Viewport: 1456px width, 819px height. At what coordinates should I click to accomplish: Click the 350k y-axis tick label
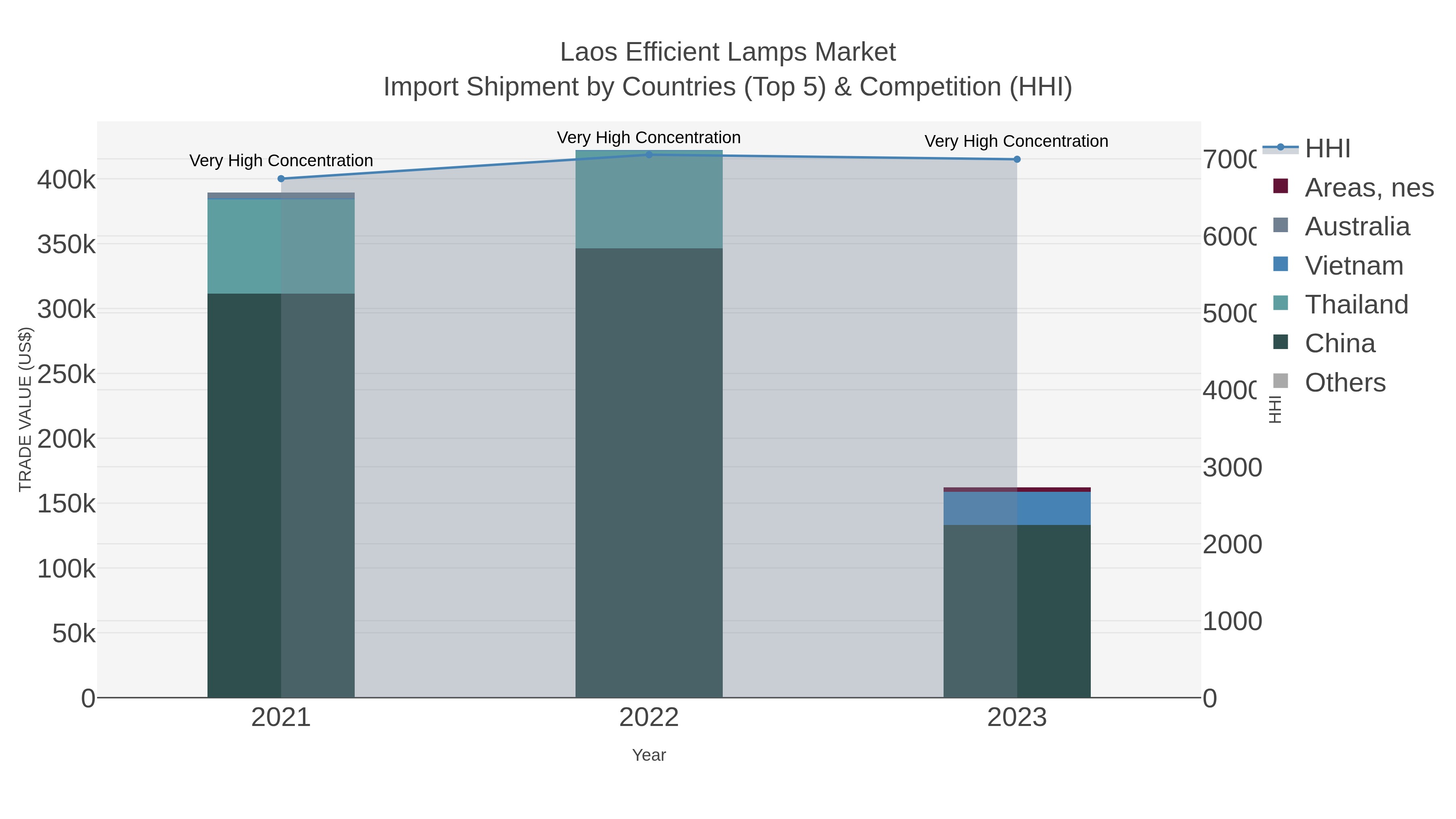point(67,245)
